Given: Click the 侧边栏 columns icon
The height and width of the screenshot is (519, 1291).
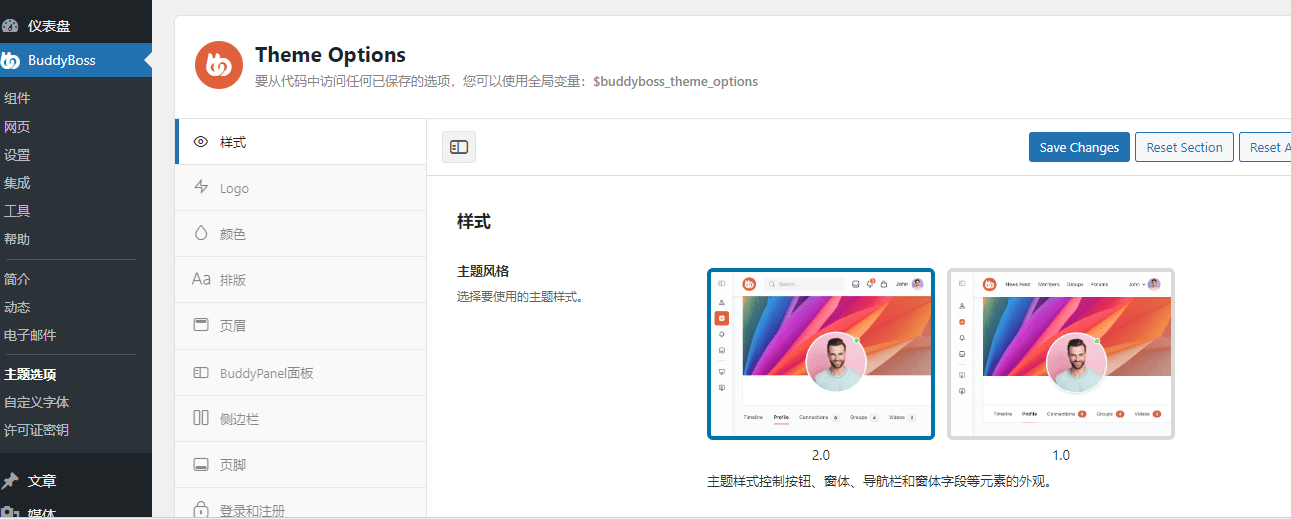Looking at the screenshot, I should (x=201, y=419).
